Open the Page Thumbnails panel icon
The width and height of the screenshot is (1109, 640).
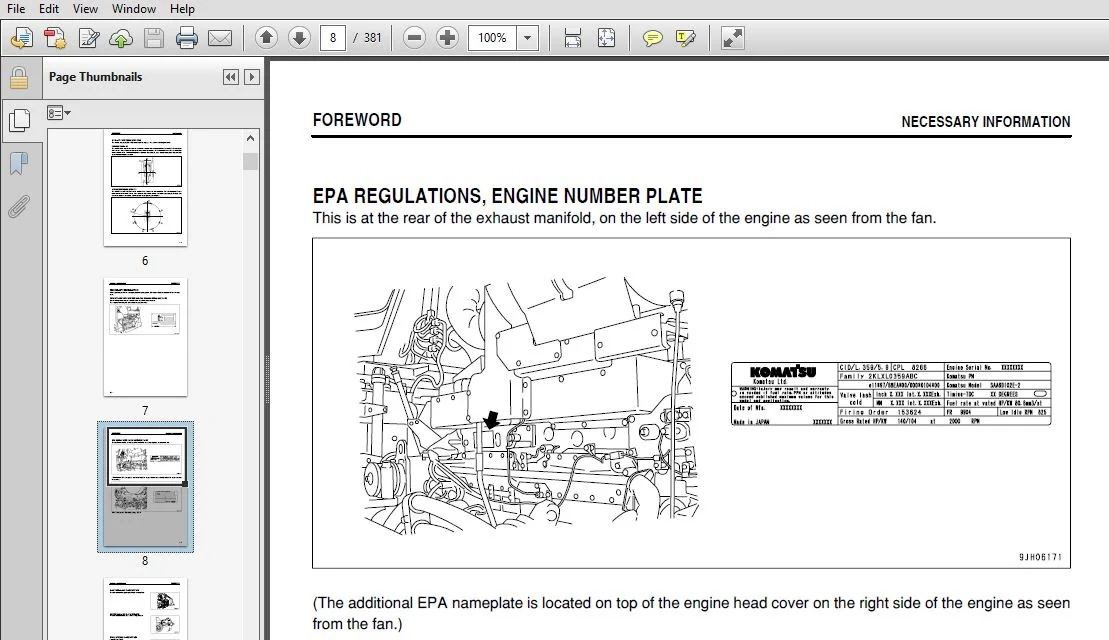pyautogui.click(x=19, y=120)
